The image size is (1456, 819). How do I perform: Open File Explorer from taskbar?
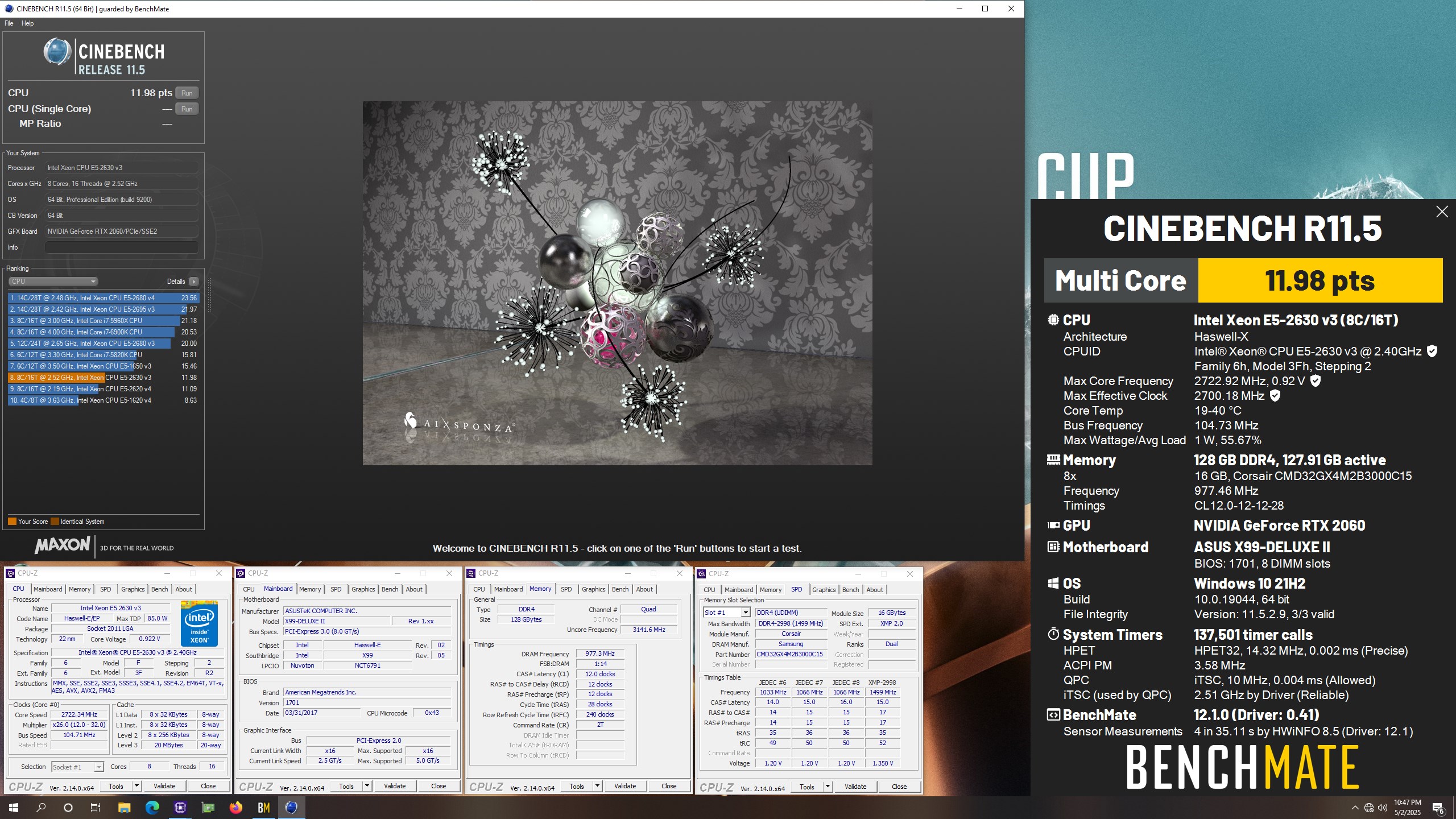pyautogui.click(x=124, y=807)
